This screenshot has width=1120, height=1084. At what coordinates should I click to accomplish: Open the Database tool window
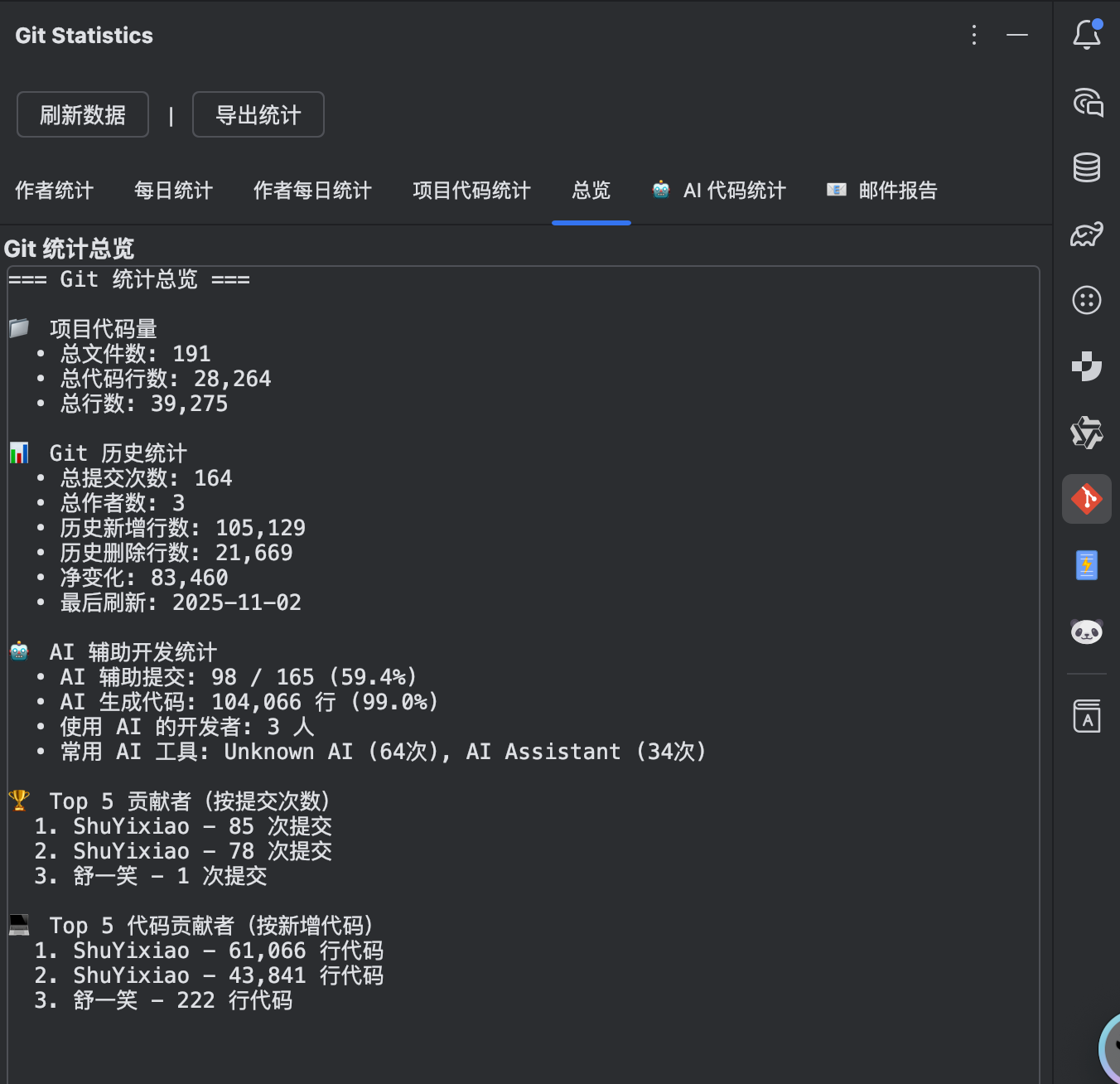[1086, 167]
